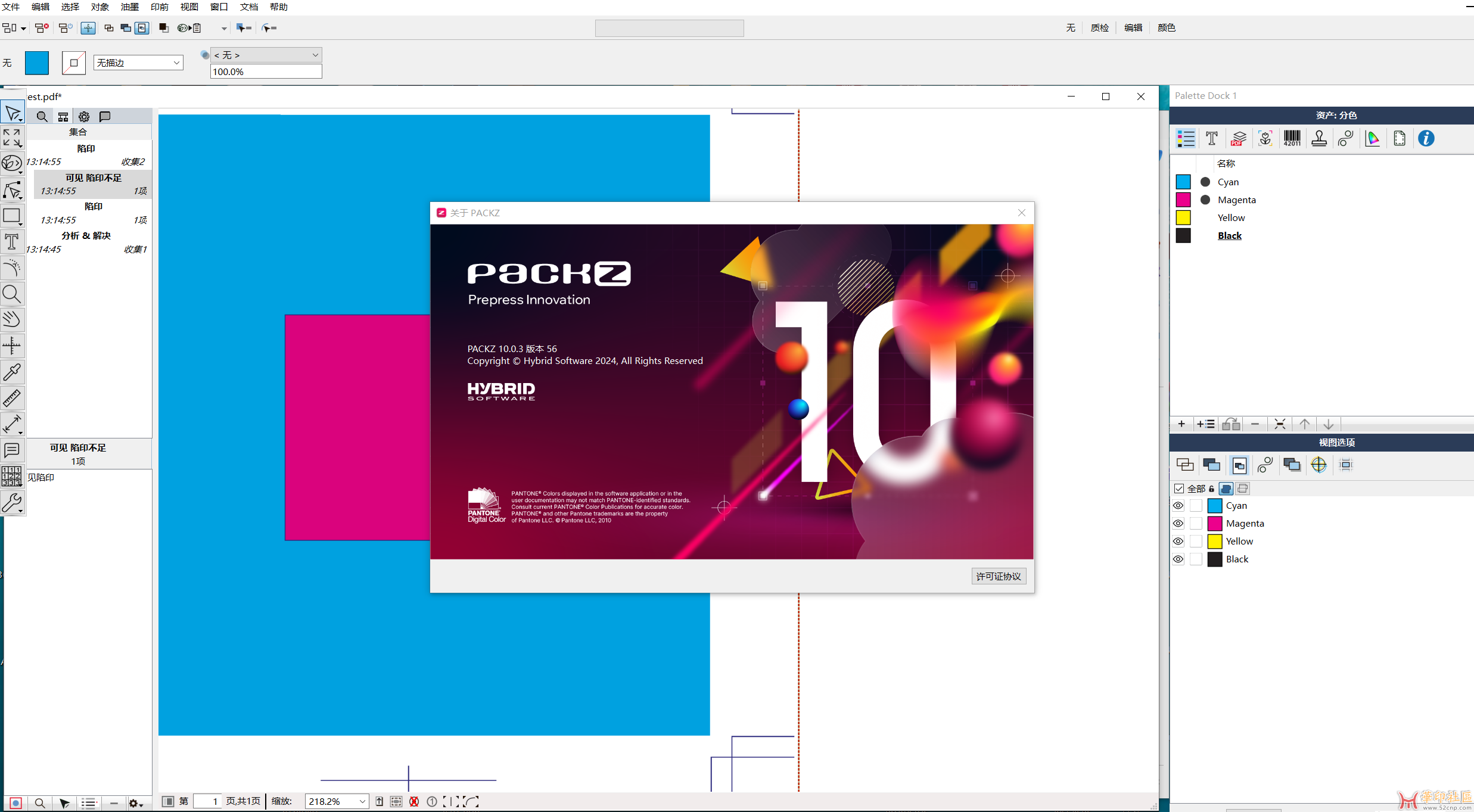Click the 100.0% opacity input field
Viewport: 1474px width, 812px height.
266,71
